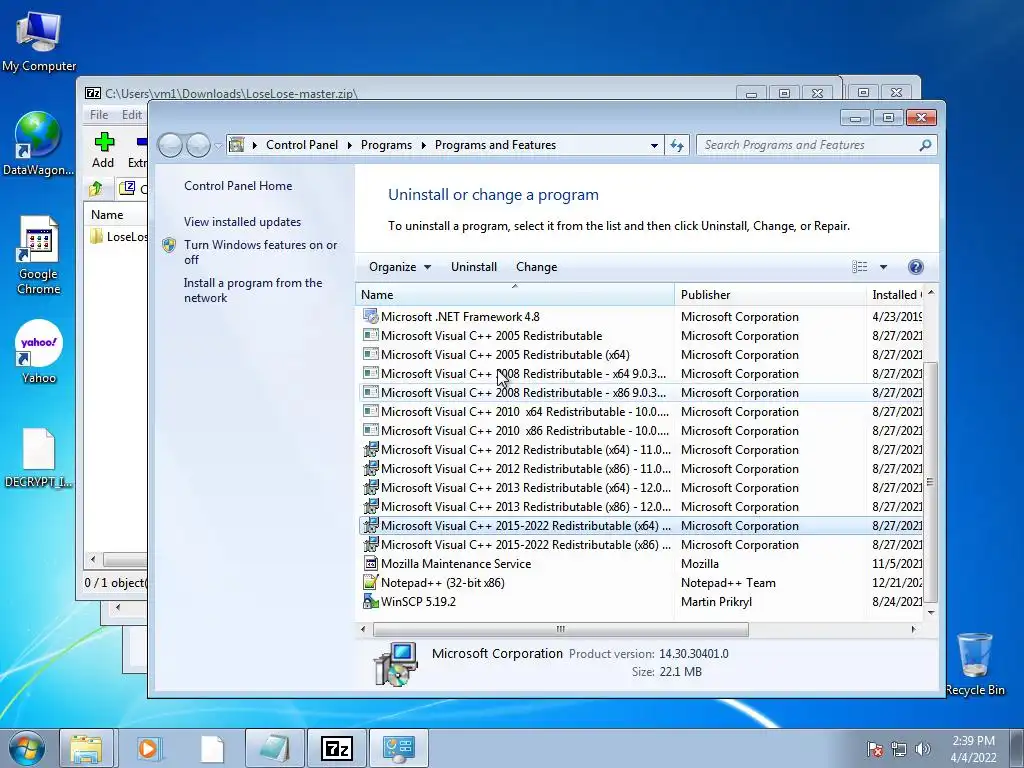The image size is (1024, 768).
Task: Open the notepad taskbar icon
Action: coord(274,748)
